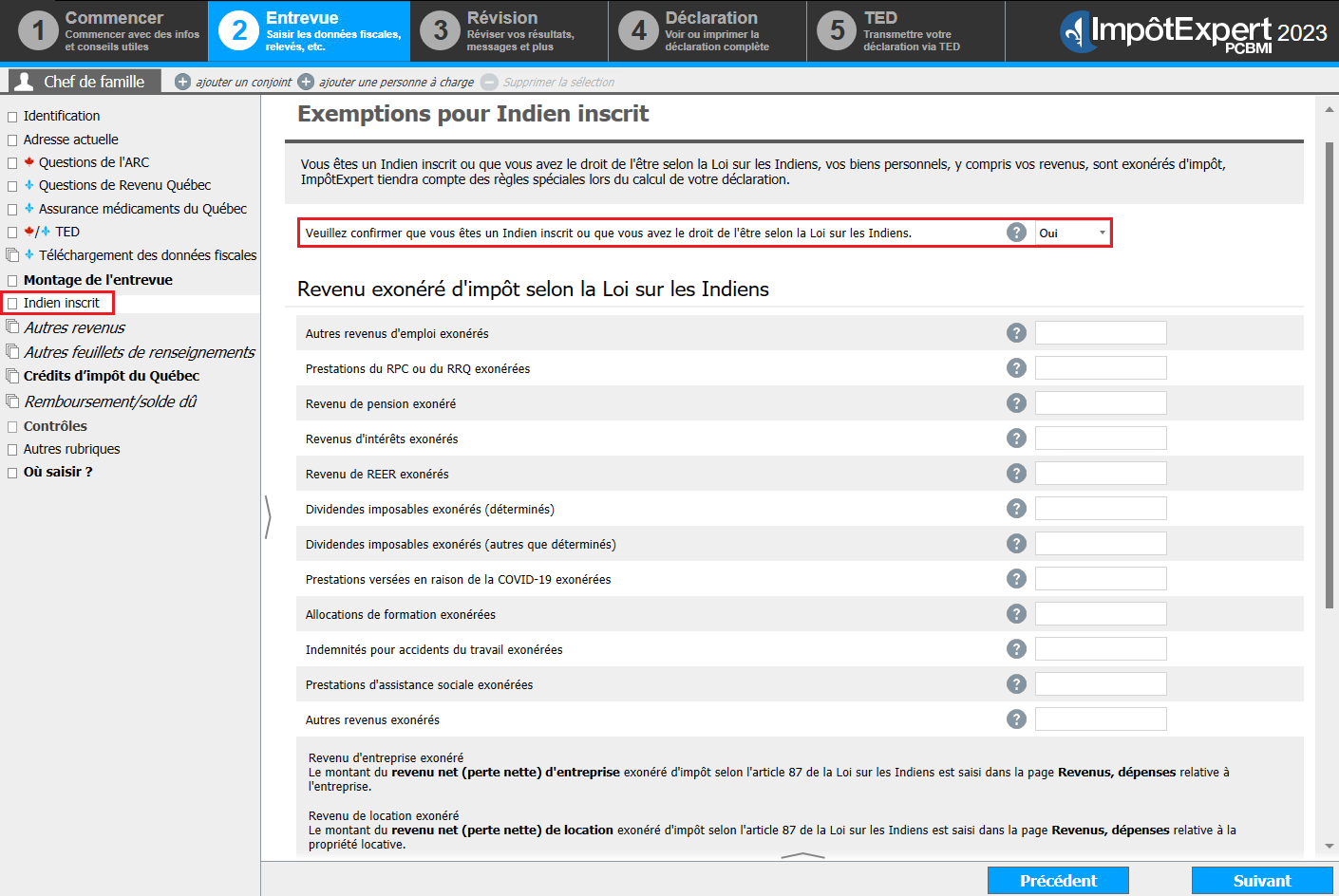Select the Chef de famille tab
This screenshot has height=896, width=1339.
[85, 82]
